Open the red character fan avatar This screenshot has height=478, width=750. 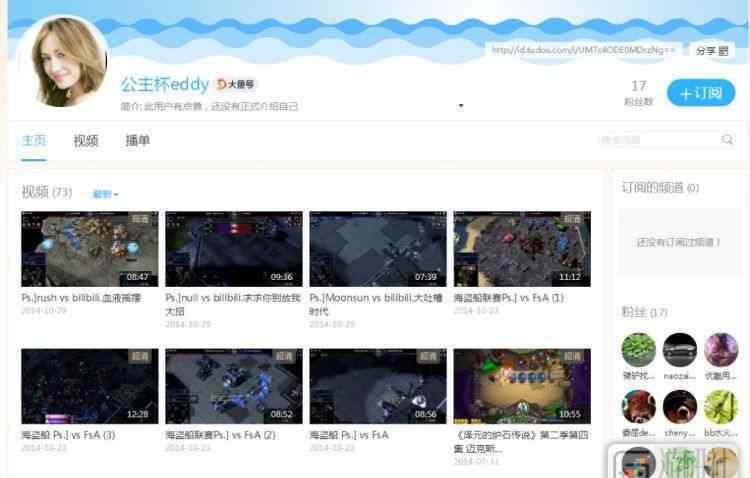point(638,407)
